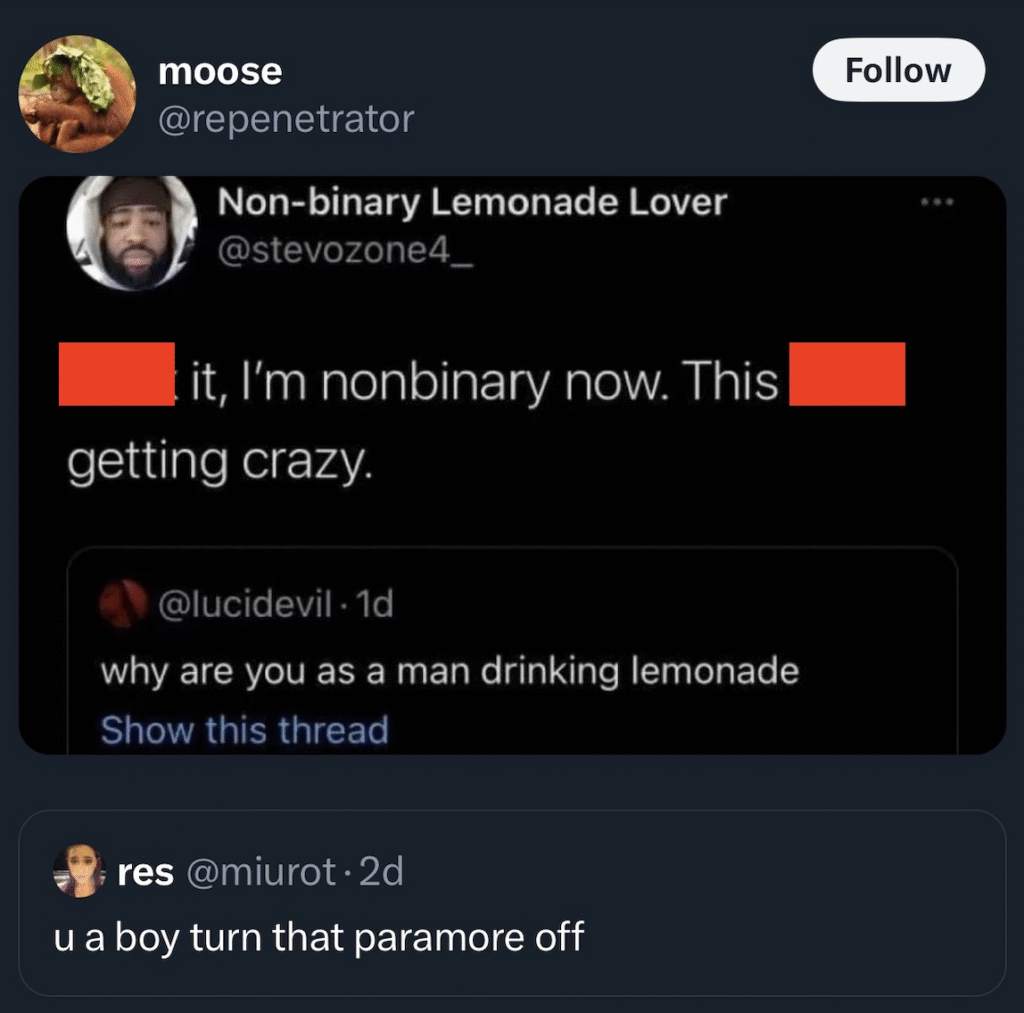Select the @repenetrator handle

[285, 118]
